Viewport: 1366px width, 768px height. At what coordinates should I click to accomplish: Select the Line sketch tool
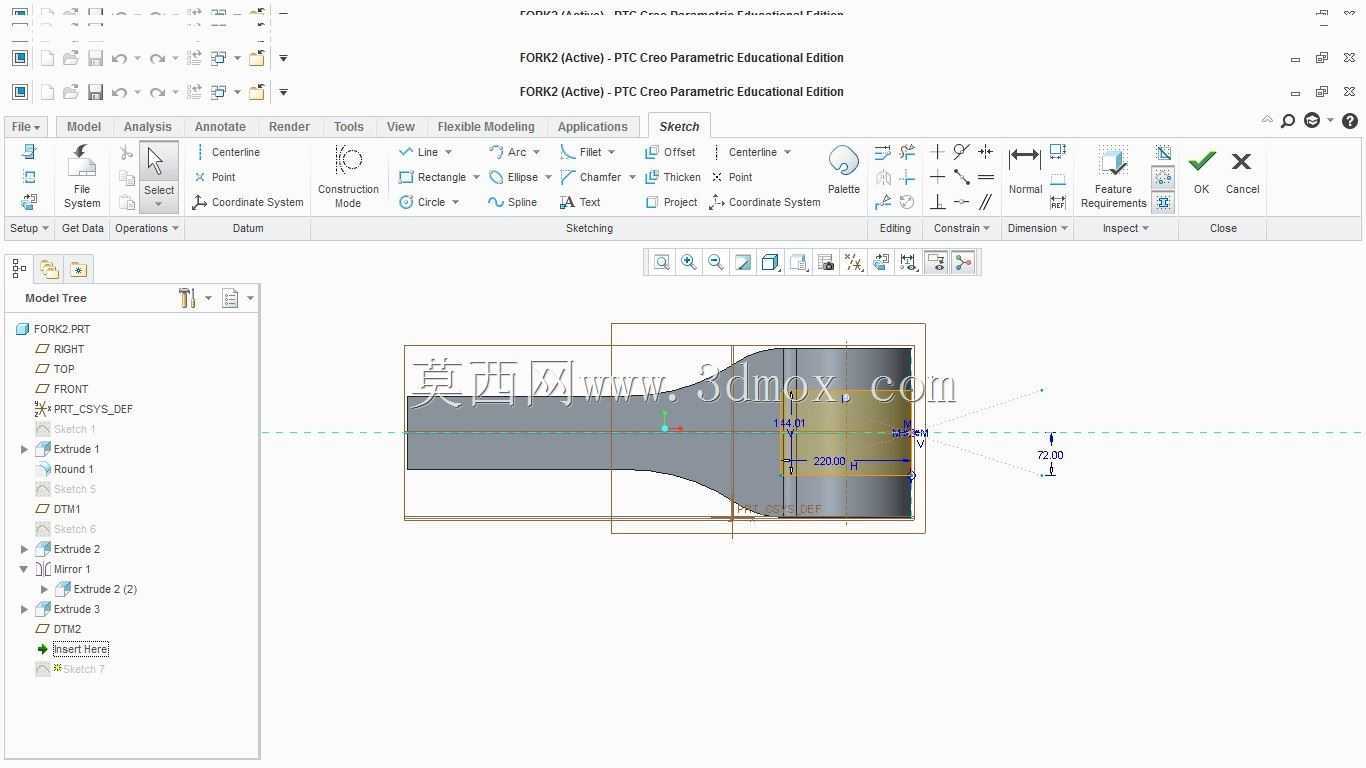pos(418,152)
